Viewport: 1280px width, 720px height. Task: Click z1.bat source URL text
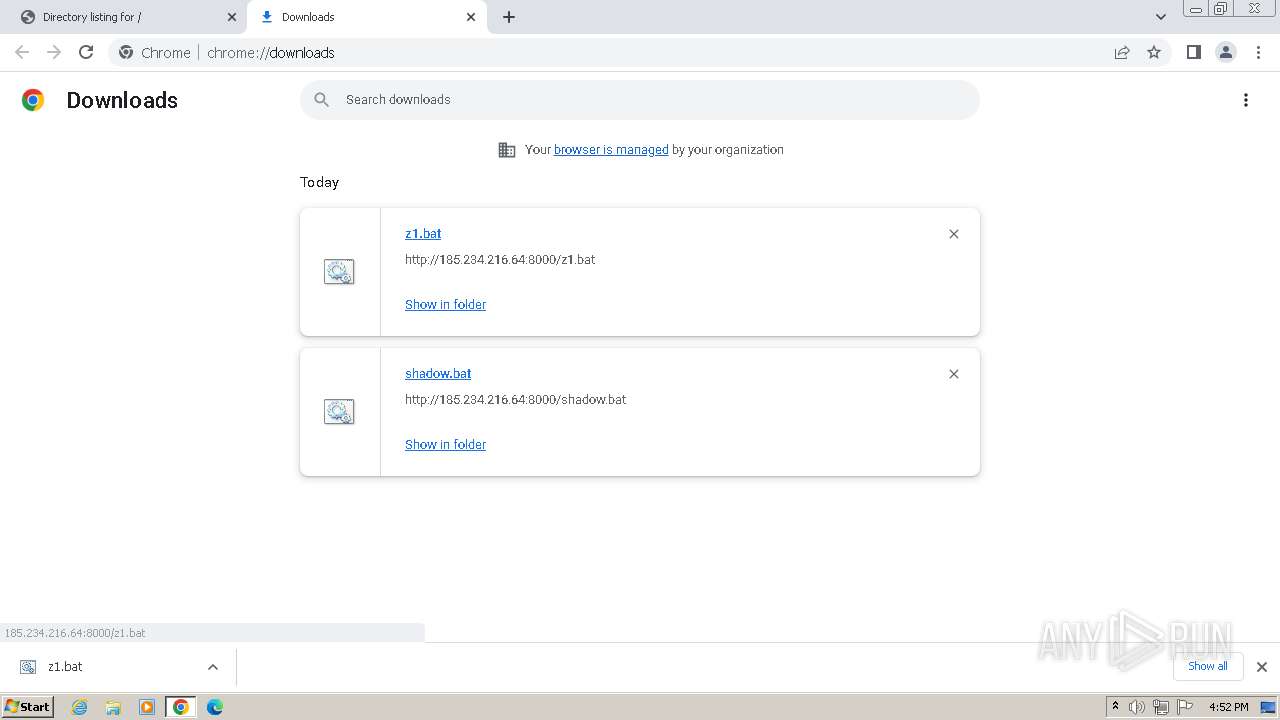(500, 259)
